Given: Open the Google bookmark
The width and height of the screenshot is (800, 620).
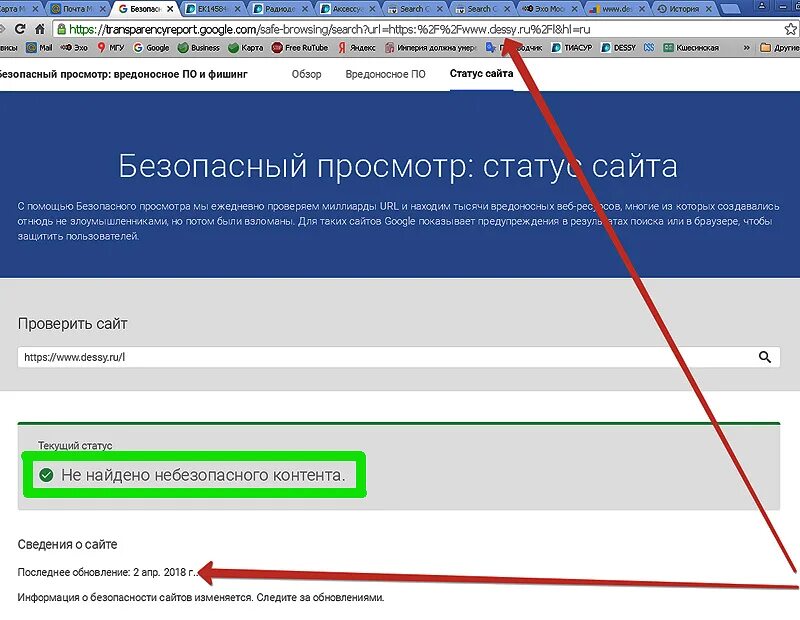Looking at the screenshot, I should click(x=151, y=47).
